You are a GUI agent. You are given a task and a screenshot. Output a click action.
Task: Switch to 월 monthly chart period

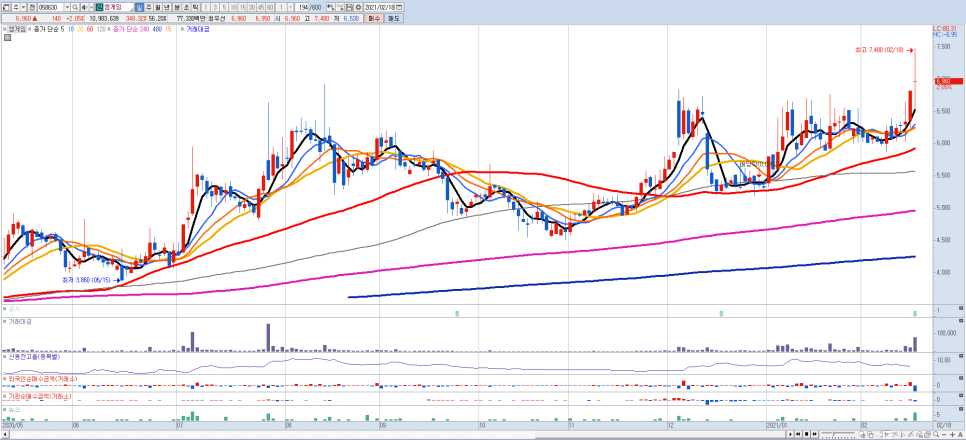click(159, 7)
